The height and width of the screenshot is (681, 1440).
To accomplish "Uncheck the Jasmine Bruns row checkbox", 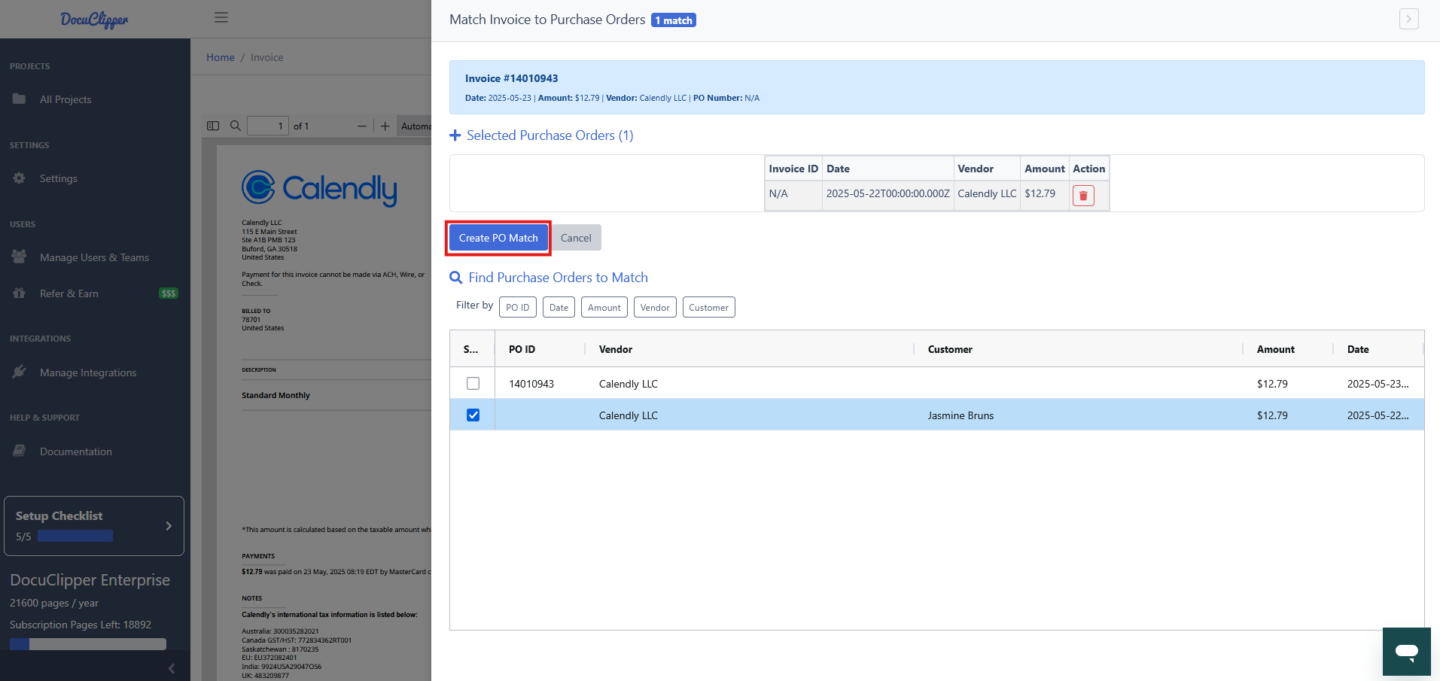I will tap(473, 415).
